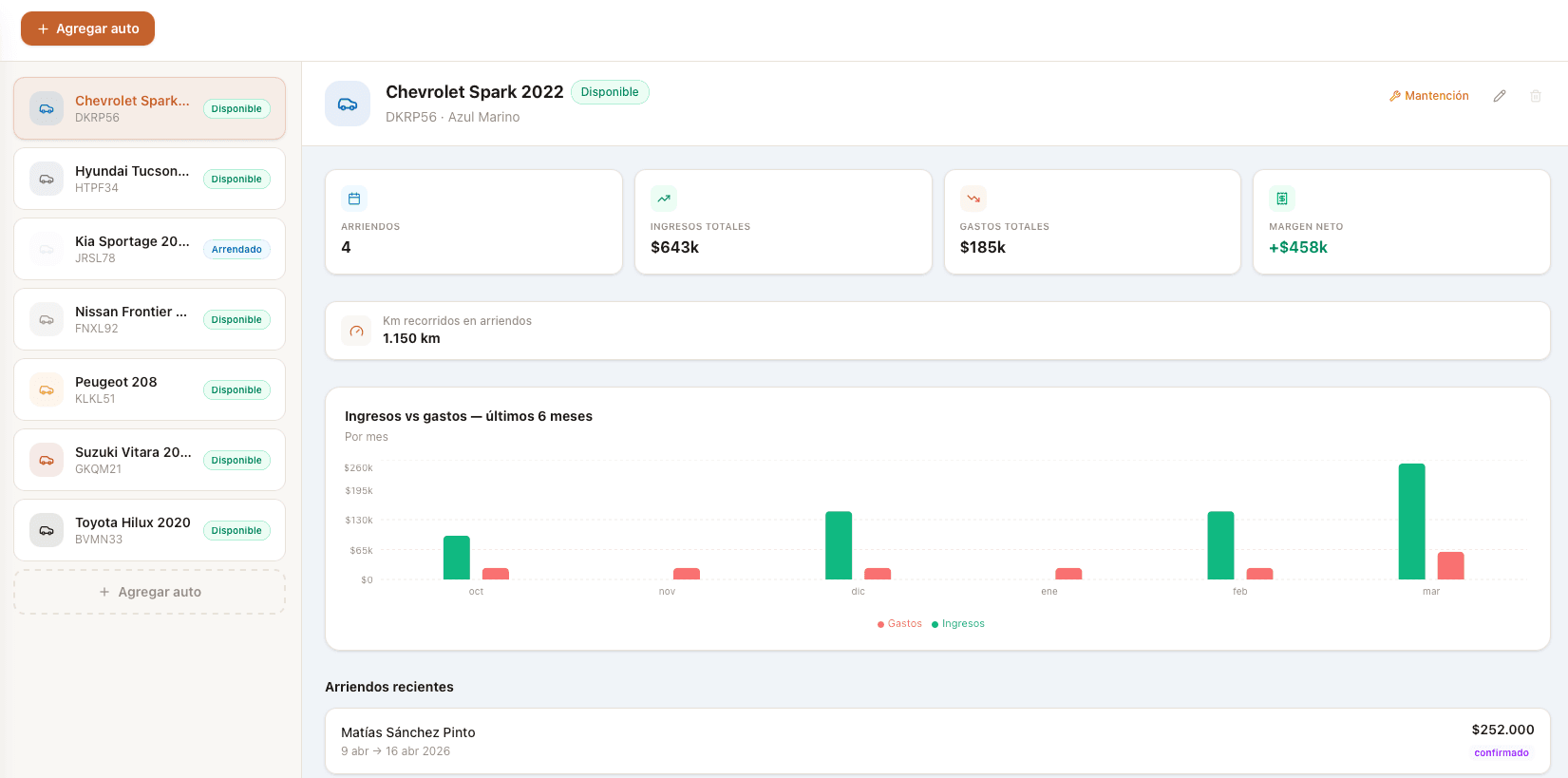
Task: Click the speedometer icon beside Km recorridos
Action: point(356,331)
